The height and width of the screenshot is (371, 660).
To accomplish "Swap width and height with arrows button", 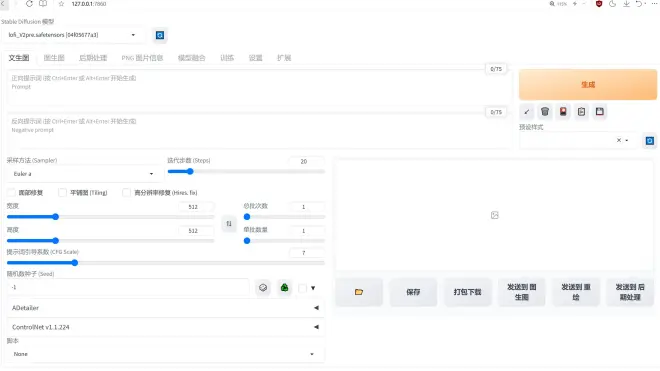I will coord(229,224).
